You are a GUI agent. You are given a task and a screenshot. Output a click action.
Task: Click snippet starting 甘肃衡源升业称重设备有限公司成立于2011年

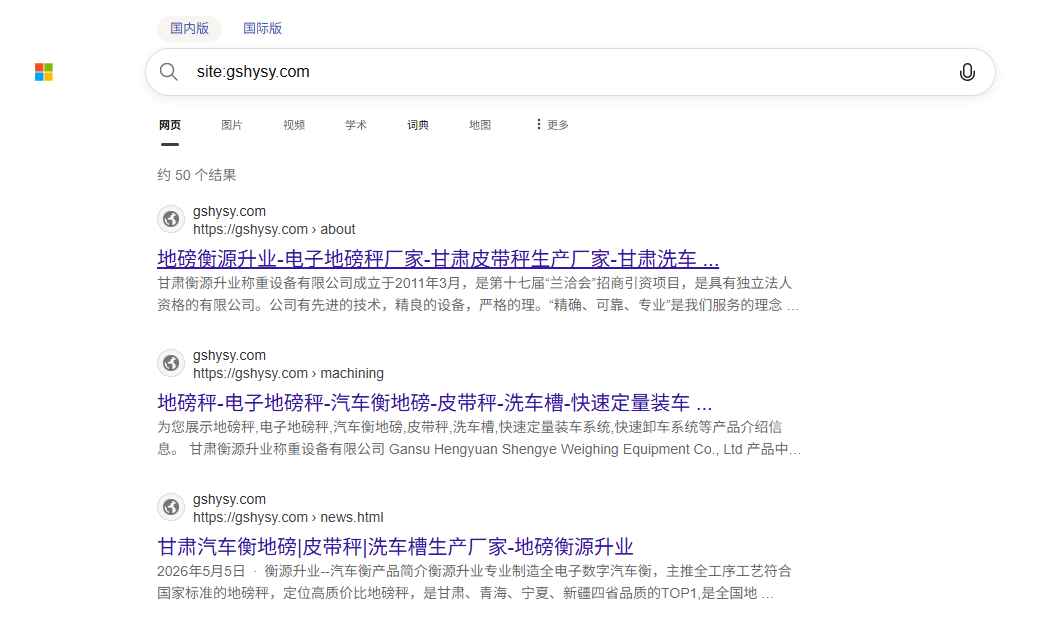click(x=478, y=294)
